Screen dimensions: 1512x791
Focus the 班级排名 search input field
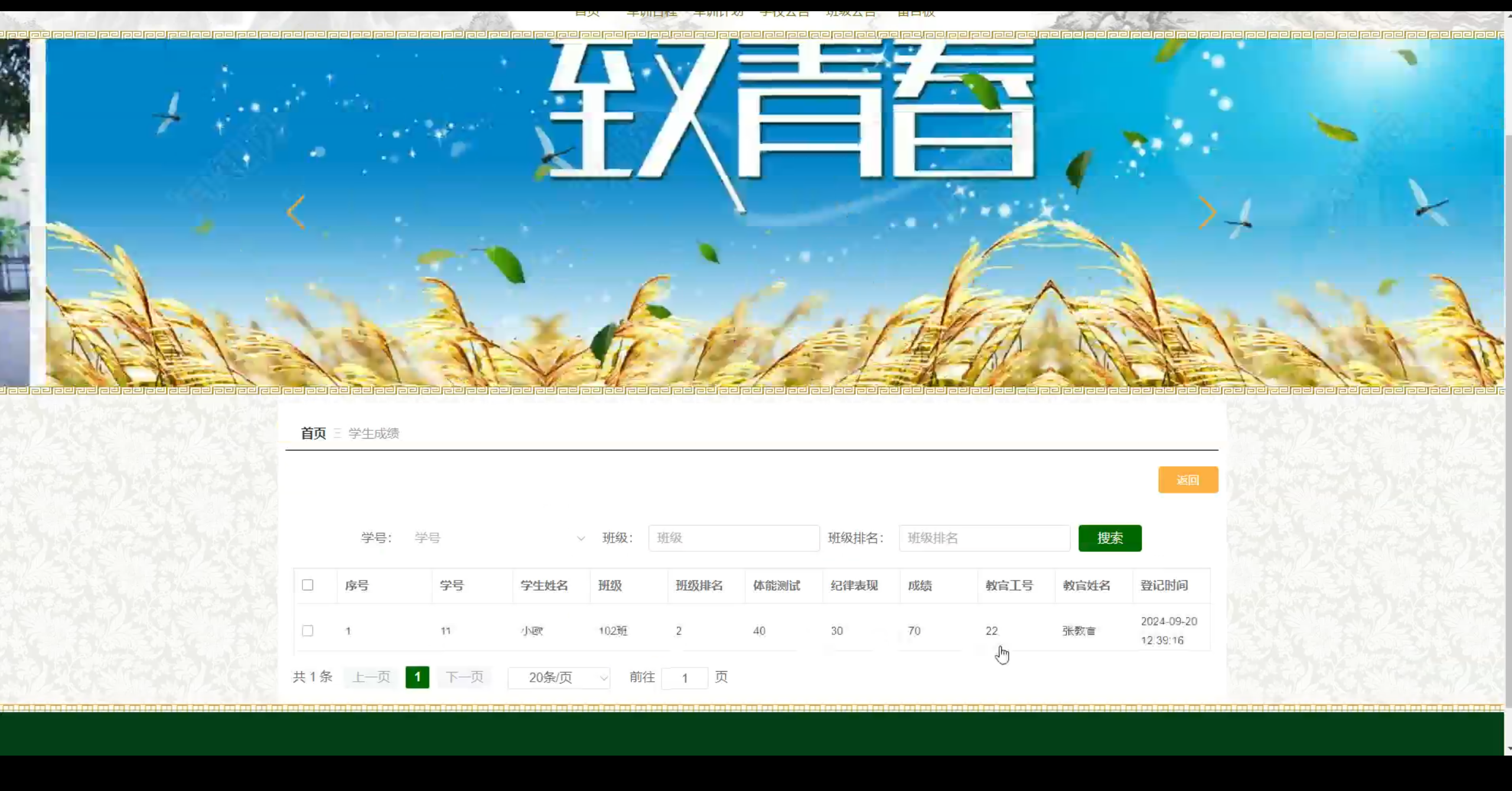point(984,538)
